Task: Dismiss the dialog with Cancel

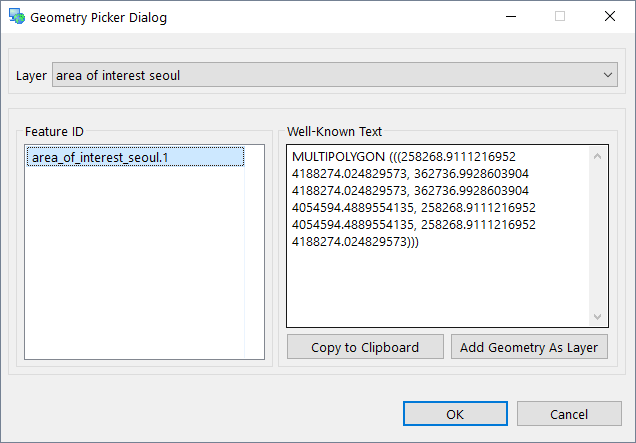Action: 569,414
